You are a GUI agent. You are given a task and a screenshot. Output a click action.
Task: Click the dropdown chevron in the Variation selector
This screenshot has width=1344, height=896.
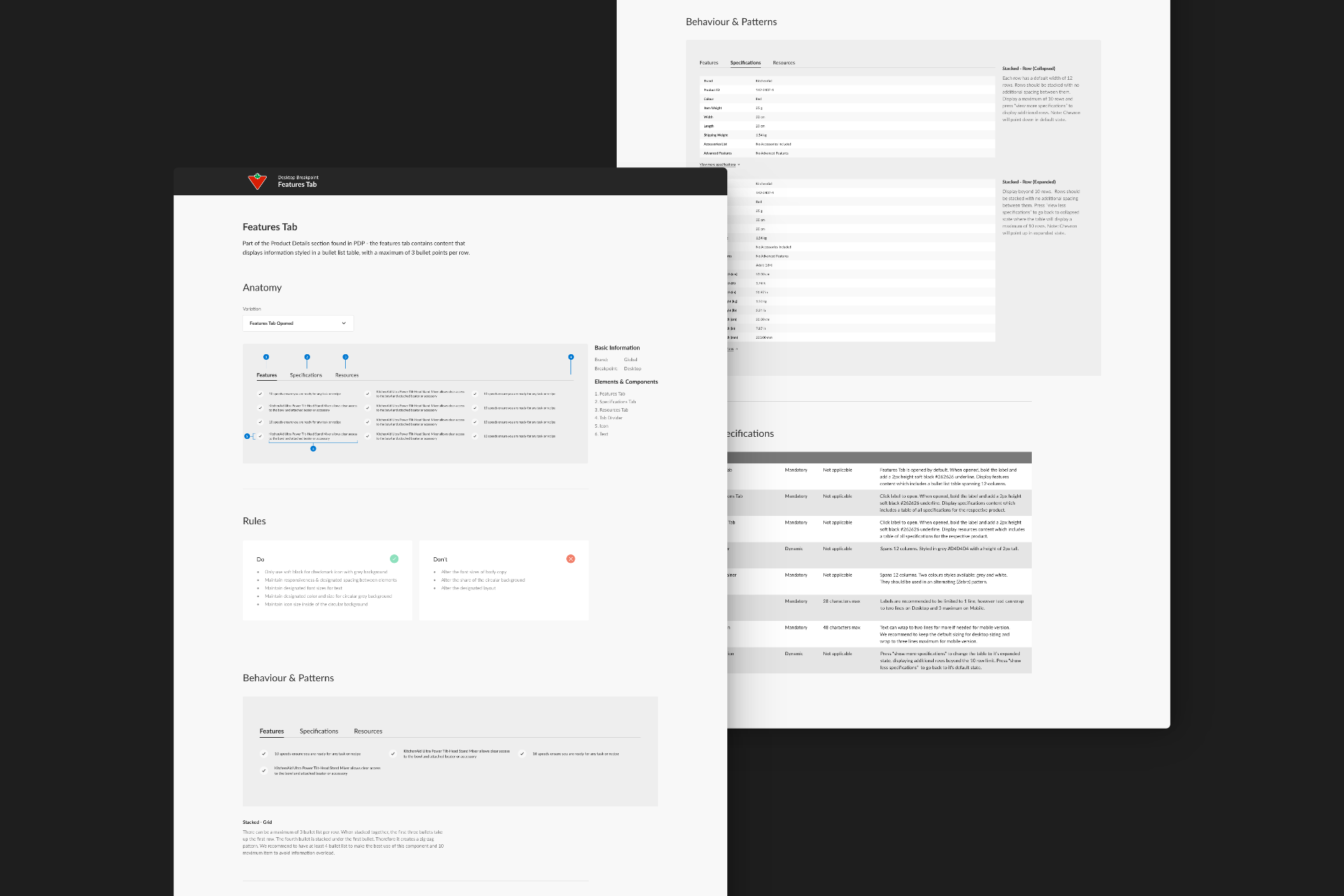click(344, 323)
